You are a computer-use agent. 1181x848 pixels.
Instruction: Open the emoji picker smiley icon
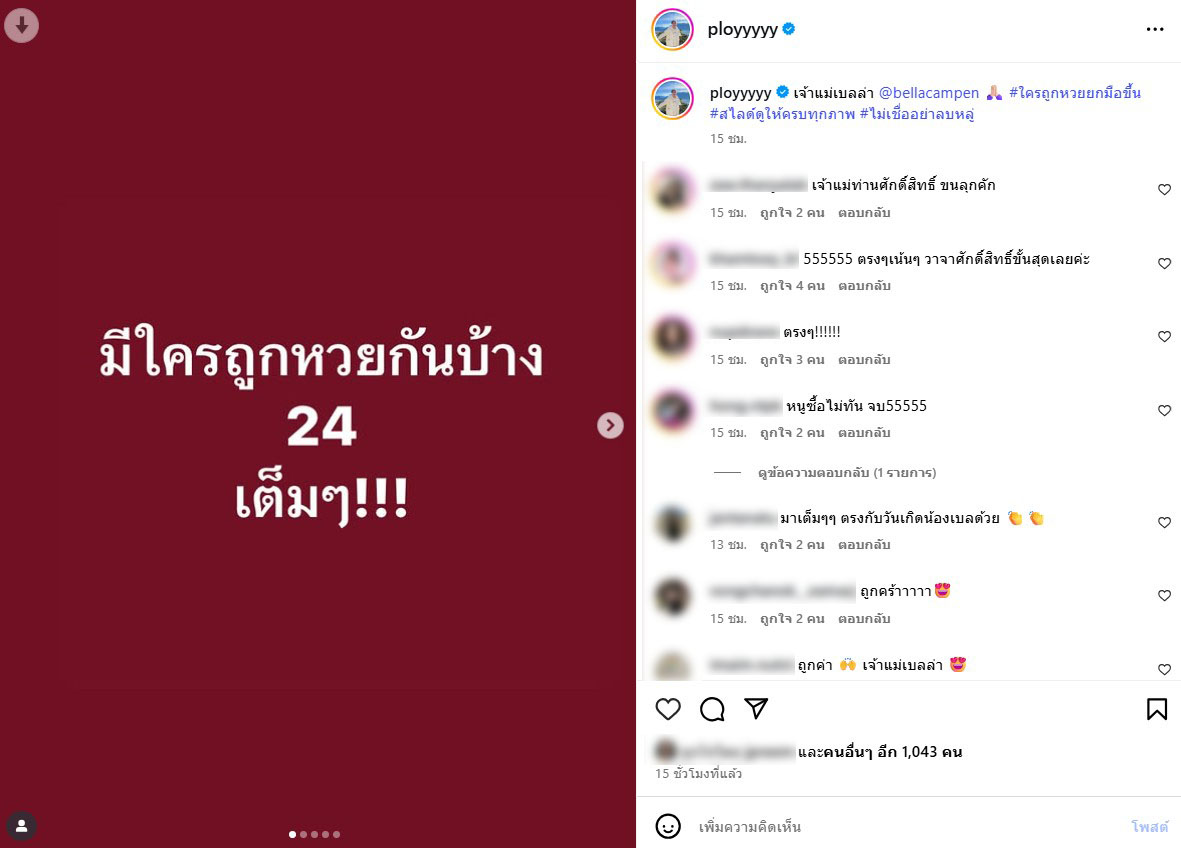[668, 826]
